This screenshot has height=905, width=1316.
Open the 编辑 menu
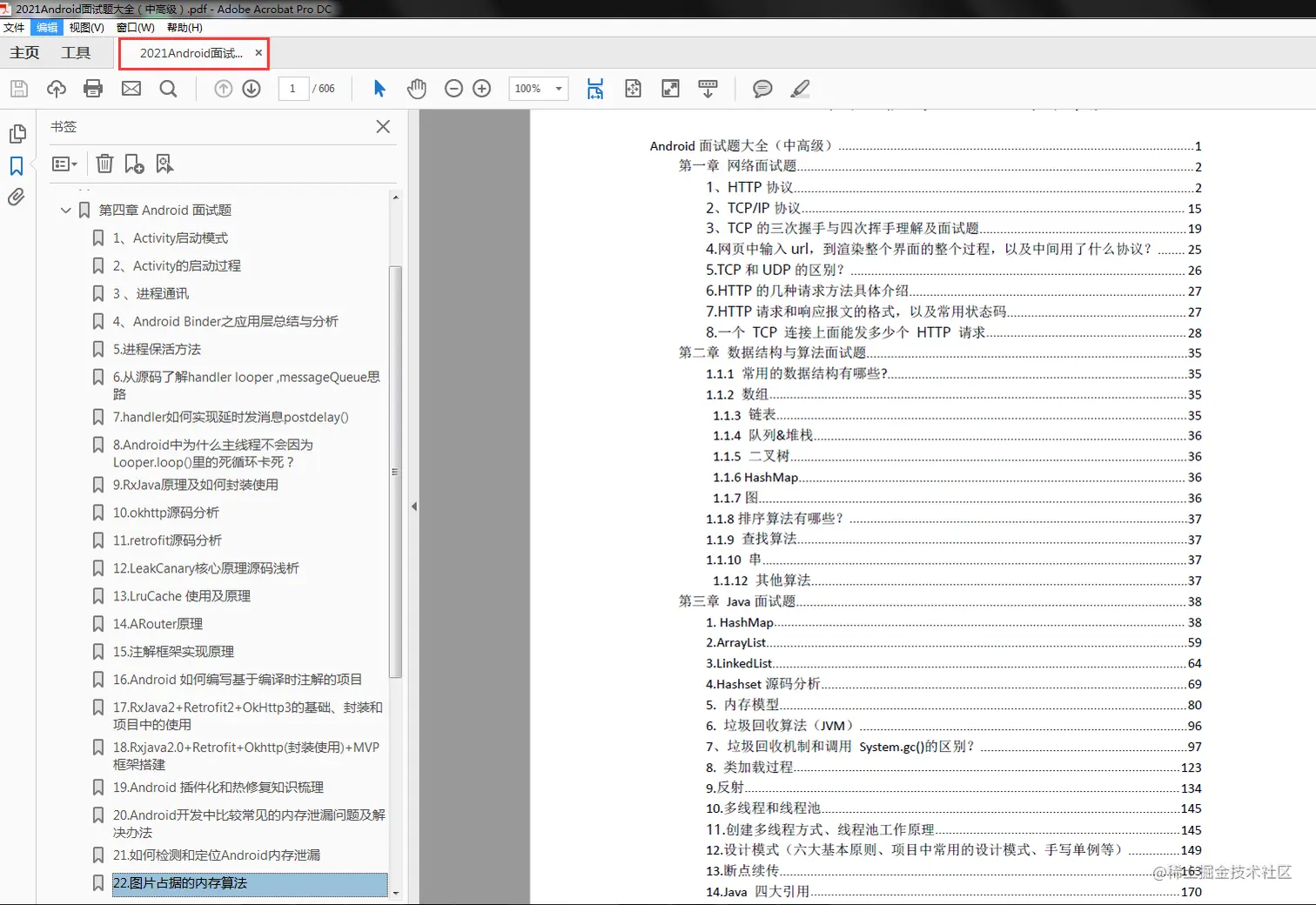pos(47,28)
